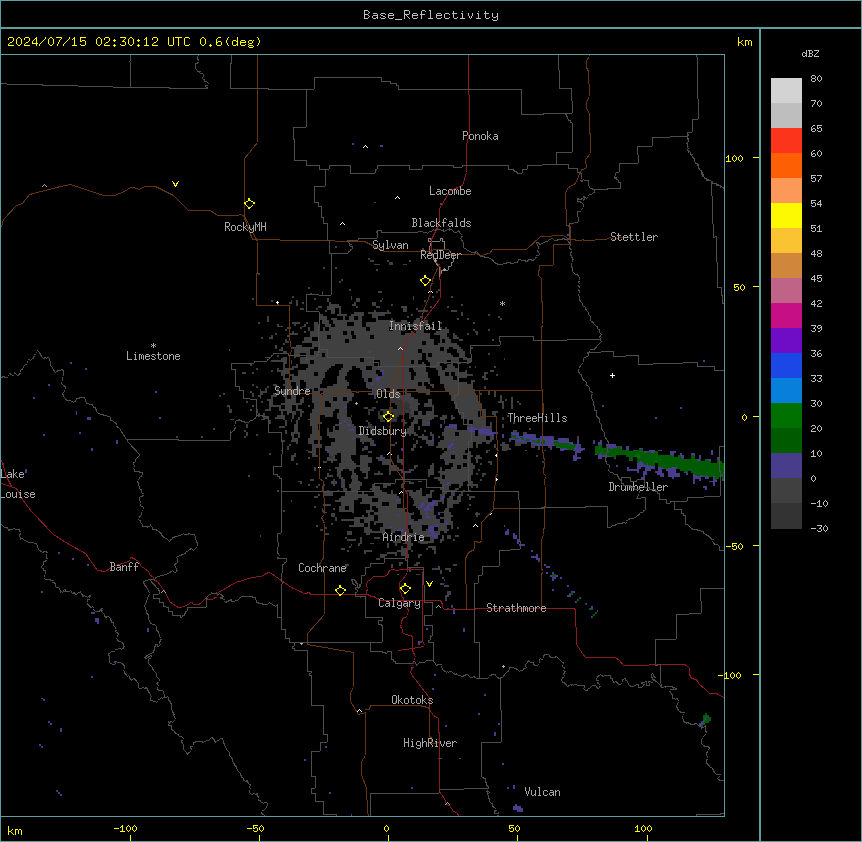Click the Base_Reflectivity title text

tap(431, 15)
